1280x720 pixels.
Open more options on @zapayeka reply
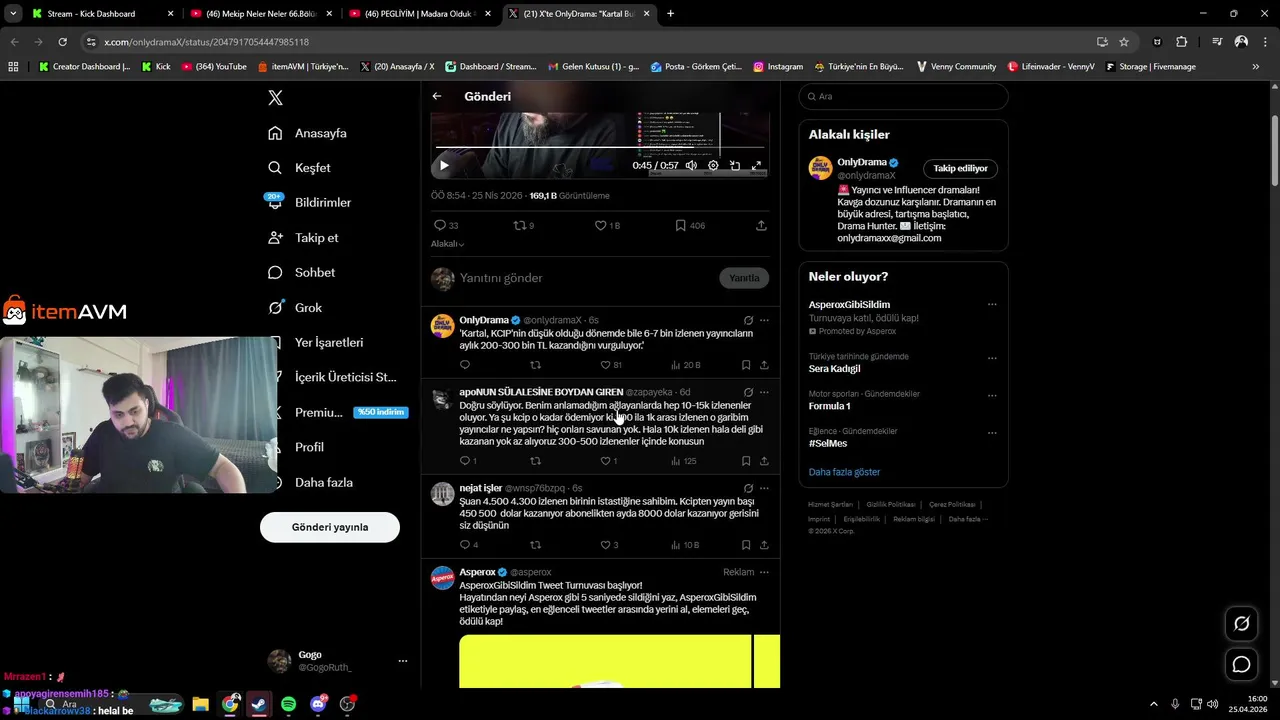pyautogui.click(x=764, y=392)
